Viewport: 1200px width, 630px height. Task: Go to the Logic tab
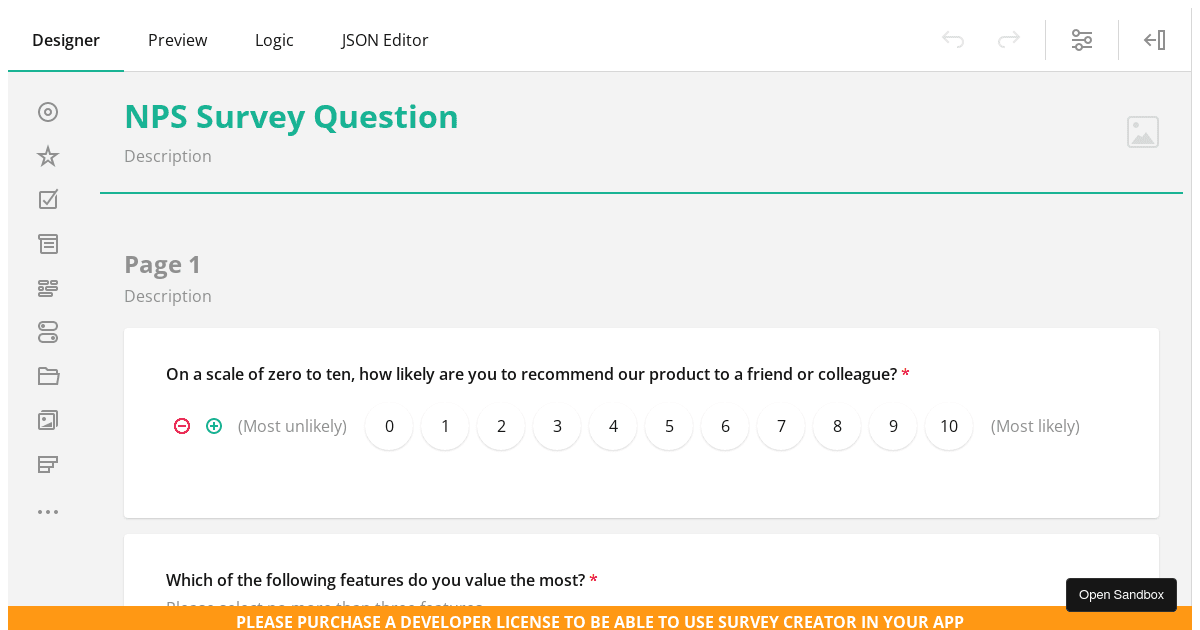pyautogui.click(x=274, y=40)
